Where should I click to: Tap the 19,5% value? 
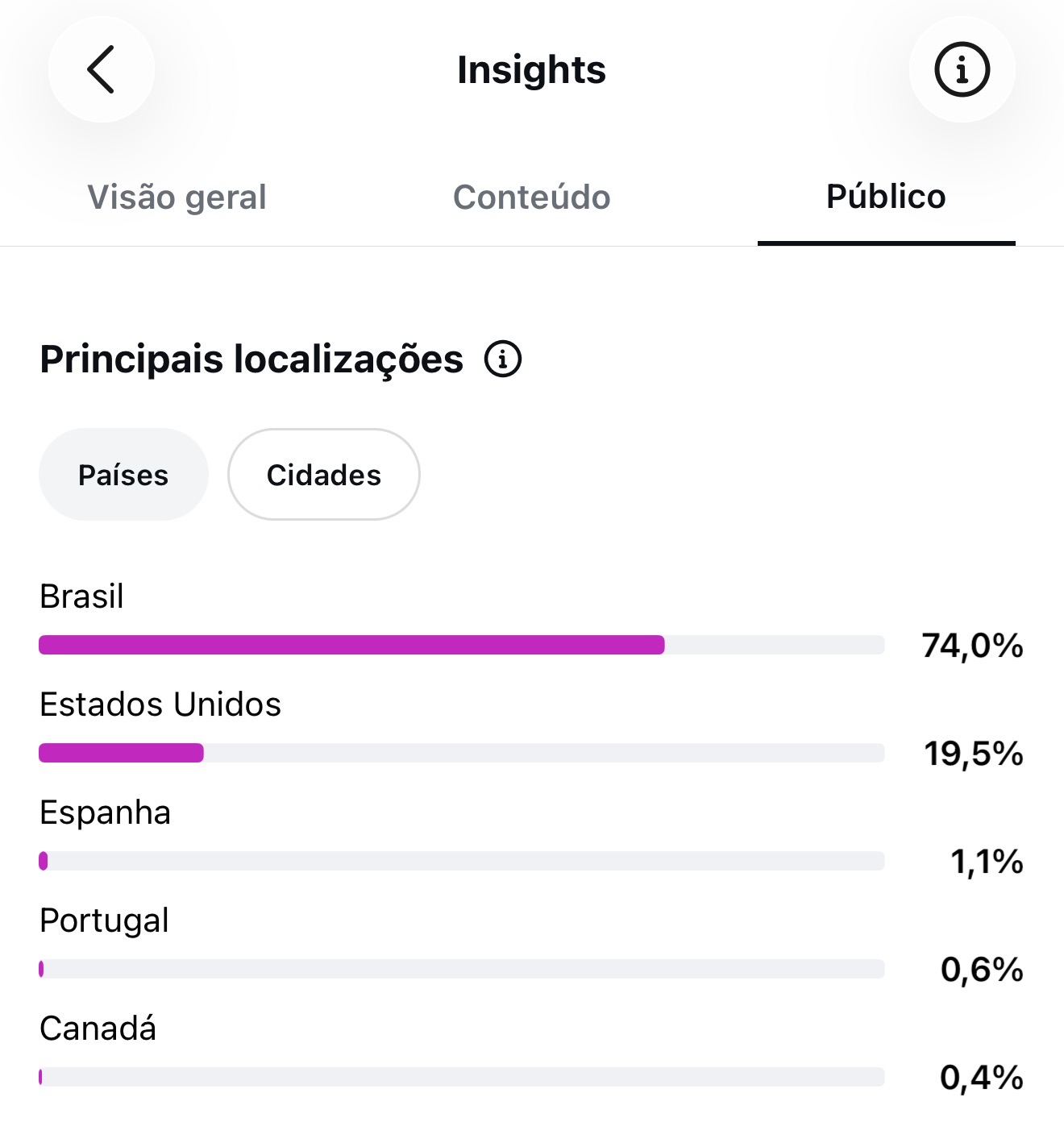point(974,754)
